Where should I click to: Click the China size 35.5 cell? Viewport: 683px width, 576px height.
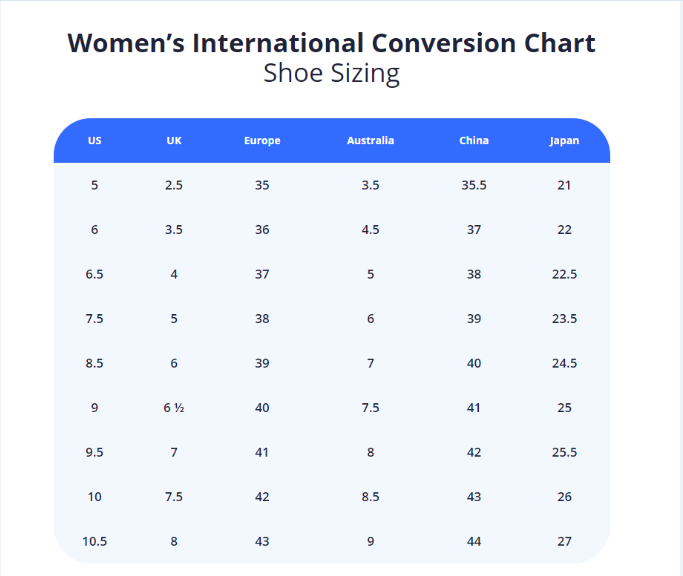point(474,185)
